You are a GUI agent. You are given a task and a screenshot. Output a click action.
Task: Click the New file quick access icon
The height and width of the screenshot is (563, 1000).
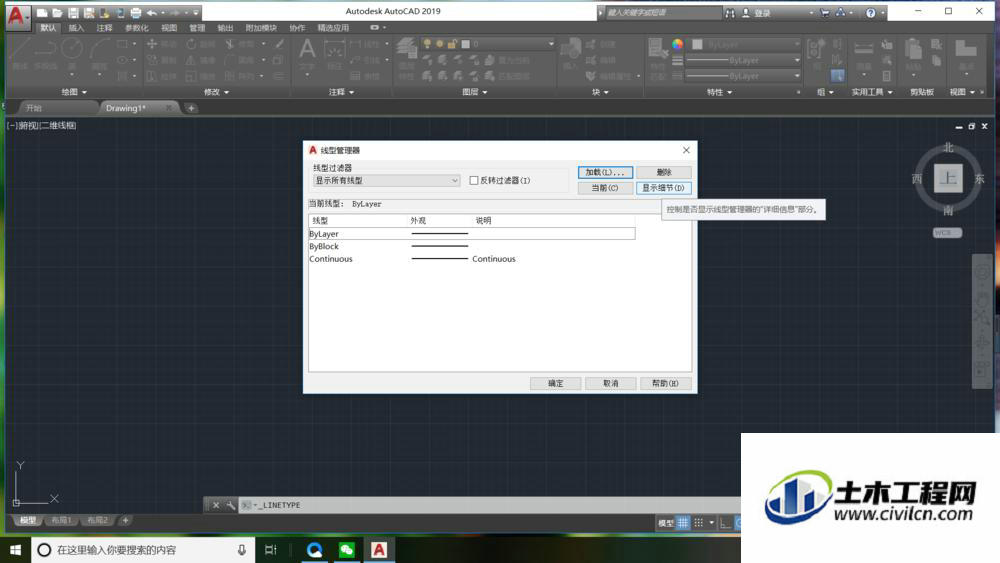pyautogui.click(x=42, y=13)
